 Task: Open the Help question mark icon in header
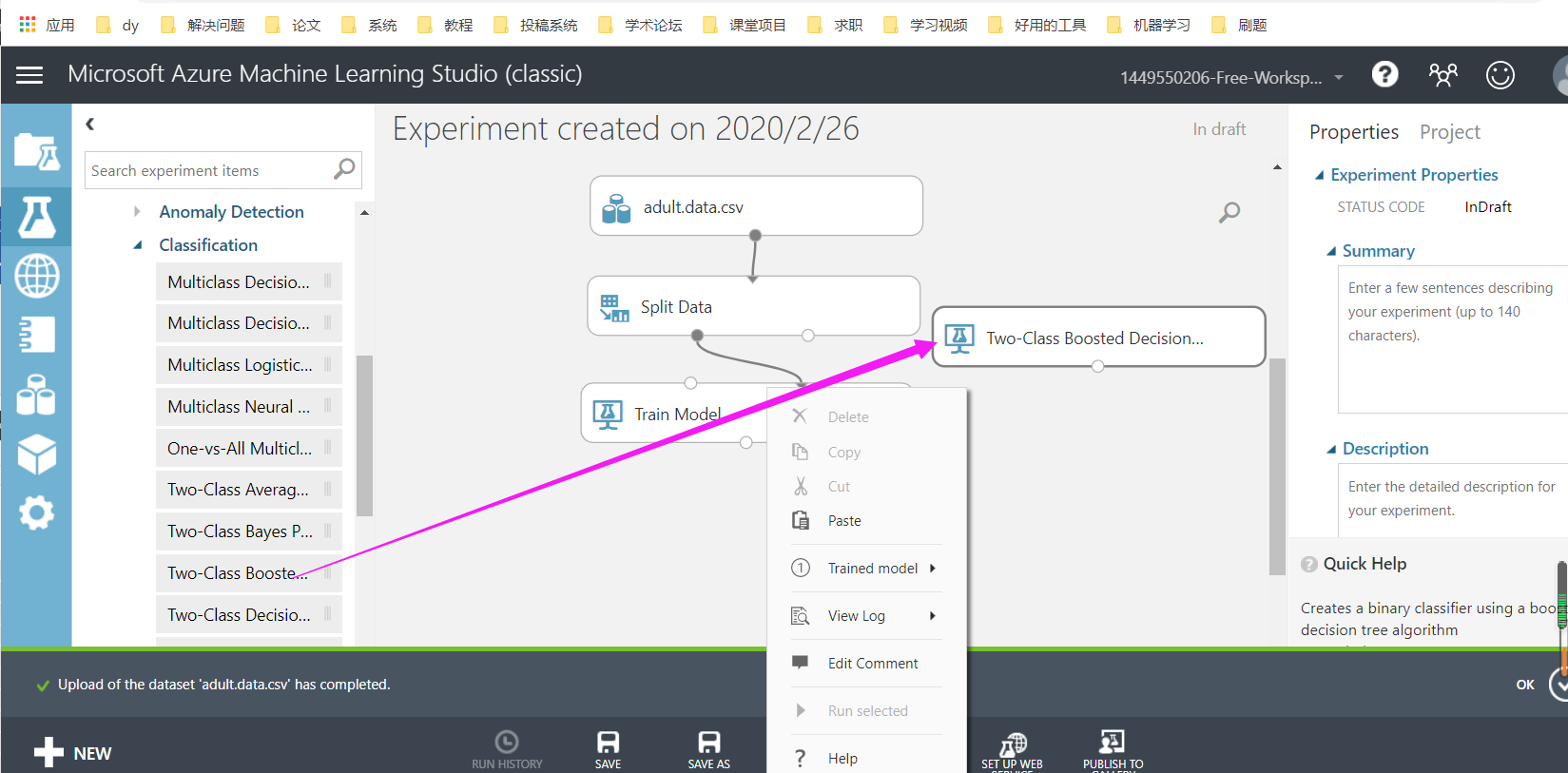pyautogui.click(x=1384, y=74)
